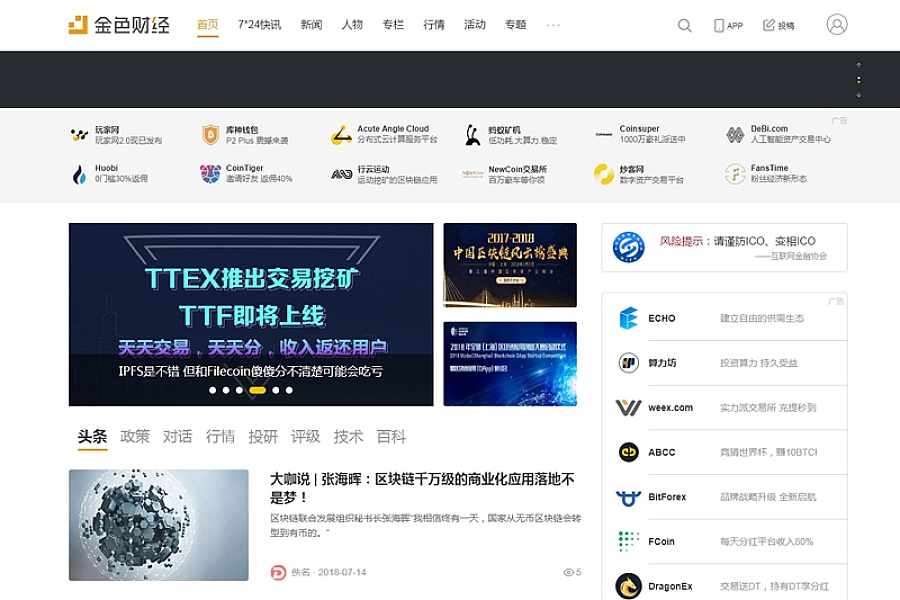The height and width of the screenshot is (600, 900).
Task: Open 活动 in top navigation
Action: tap(475, 25)
